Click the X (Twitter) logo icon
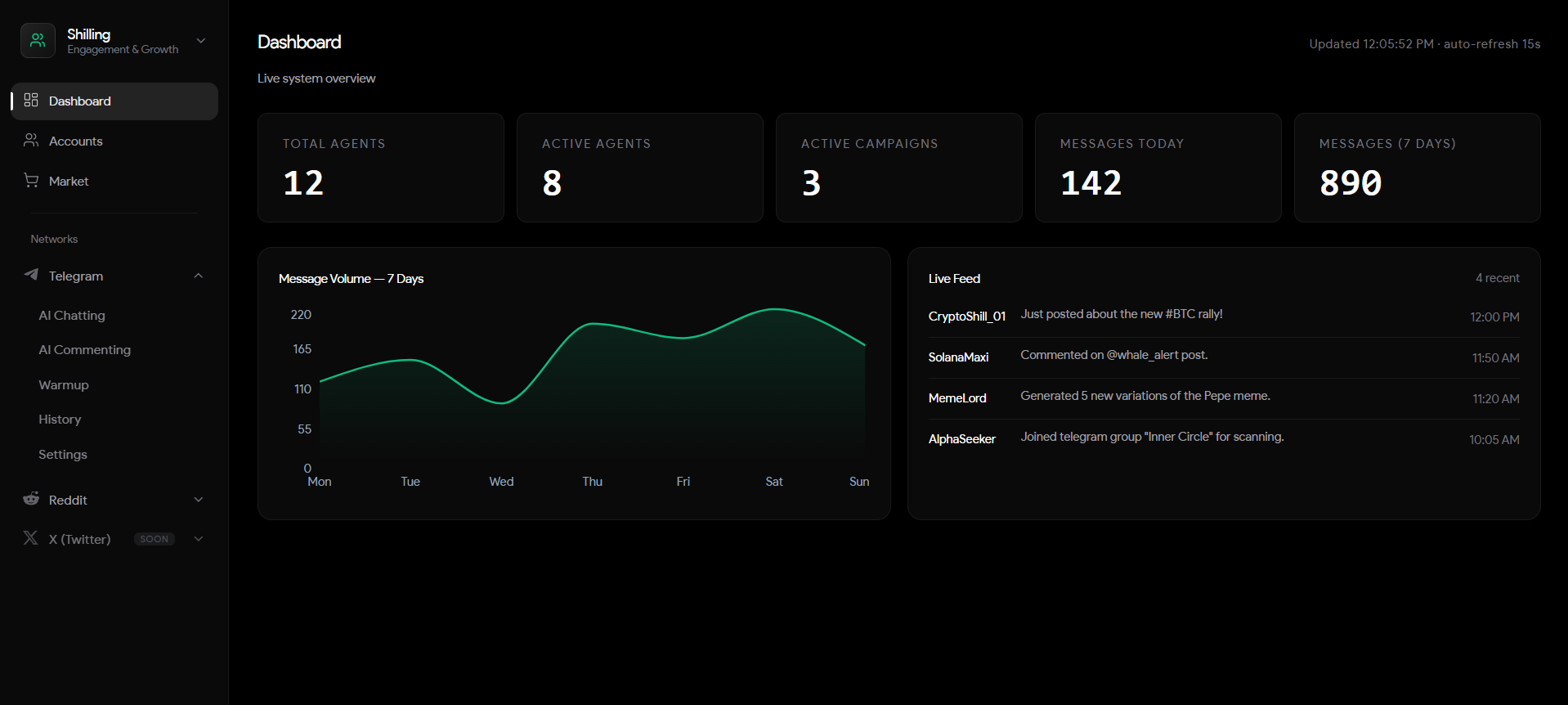The width and height of the screenshot is (1568, 705). pos(31,538)
